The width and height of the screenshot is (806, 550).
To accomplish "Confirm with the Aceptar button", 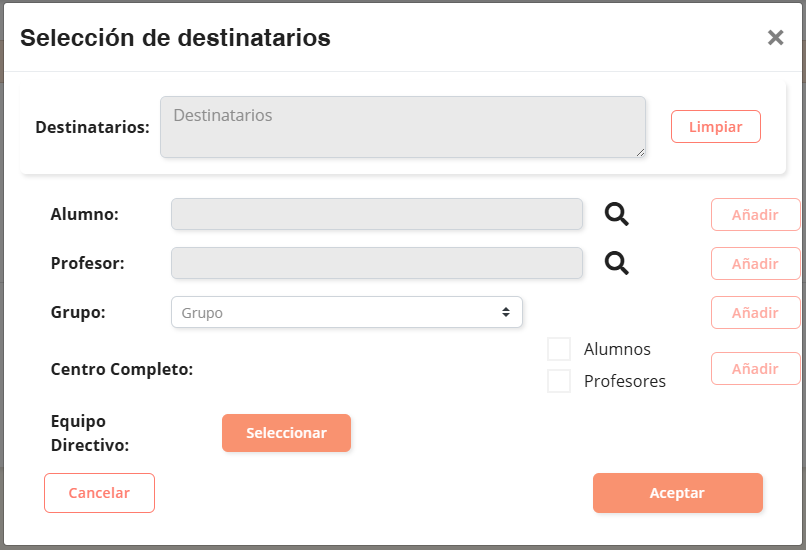I will point(677,493).
